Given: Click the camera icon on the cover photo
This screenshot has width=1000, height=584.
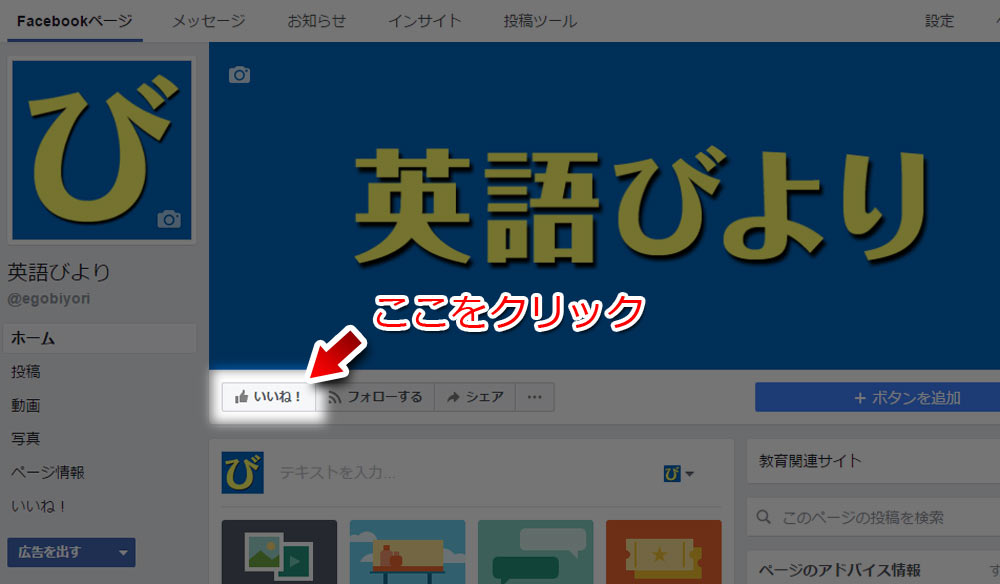Looking at the screenshot, I should tap(239, 75).
